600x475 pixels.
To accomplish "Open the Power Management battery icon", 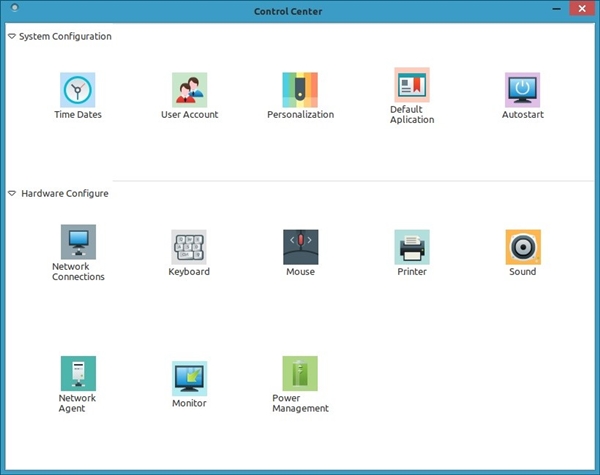I will 300,373.
